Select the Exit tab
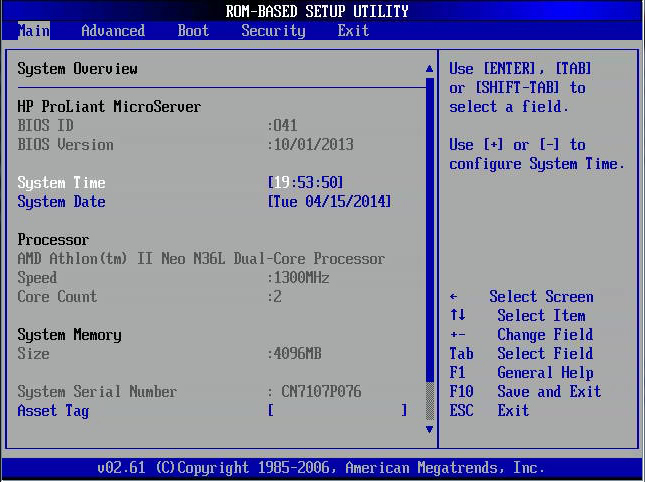This screenshot has height=482, width=645. (353, 31)
